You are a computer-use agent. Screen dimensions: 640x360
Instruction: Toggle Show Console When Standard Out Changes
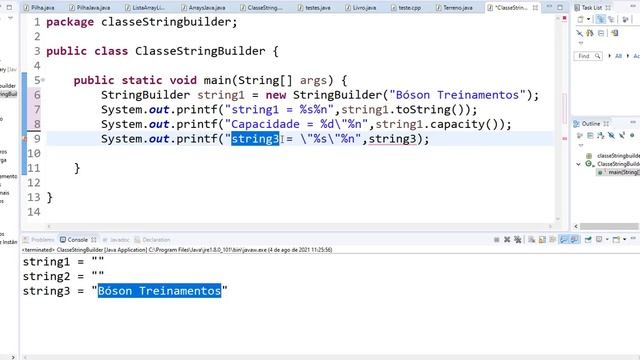[x=564, y=240]
